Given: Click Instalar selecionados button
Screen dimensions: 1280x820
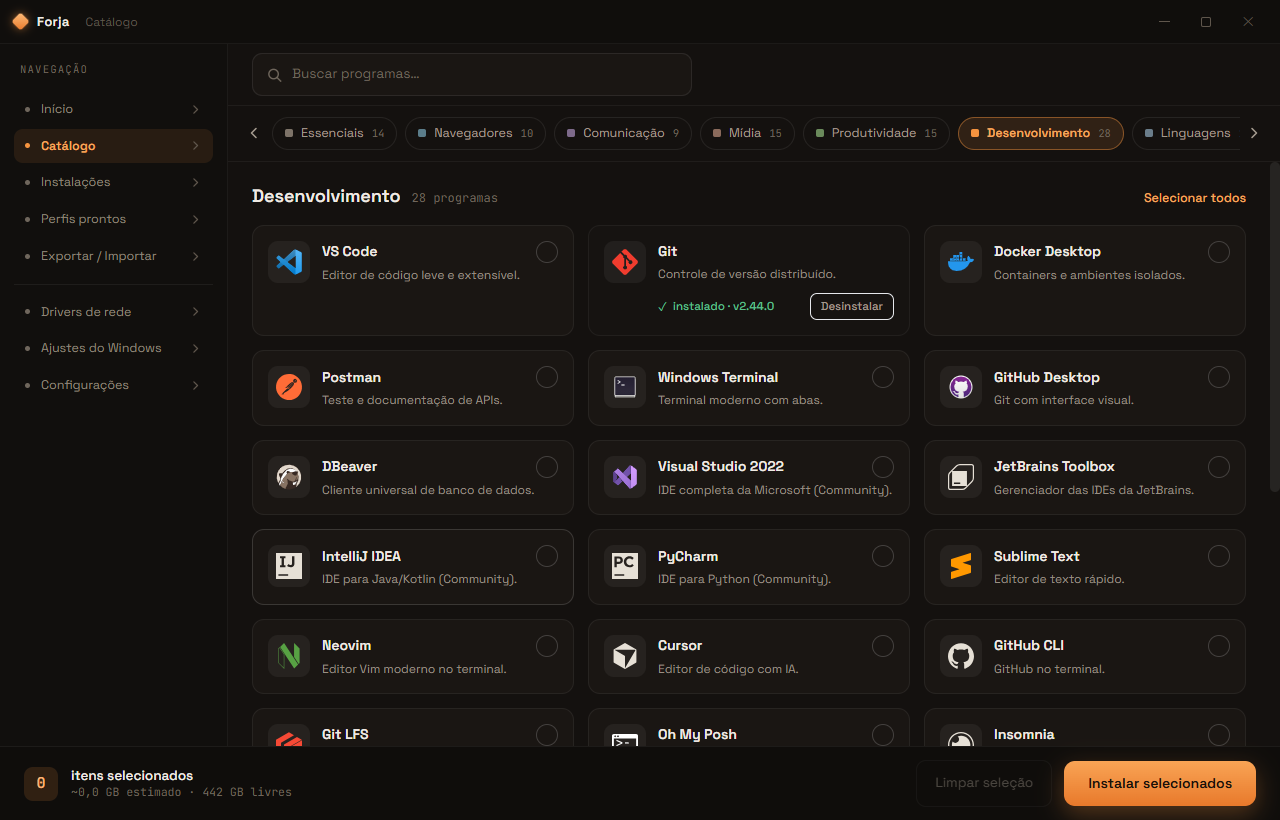Looking at the screenshot, I should (x=1160, y=783).
